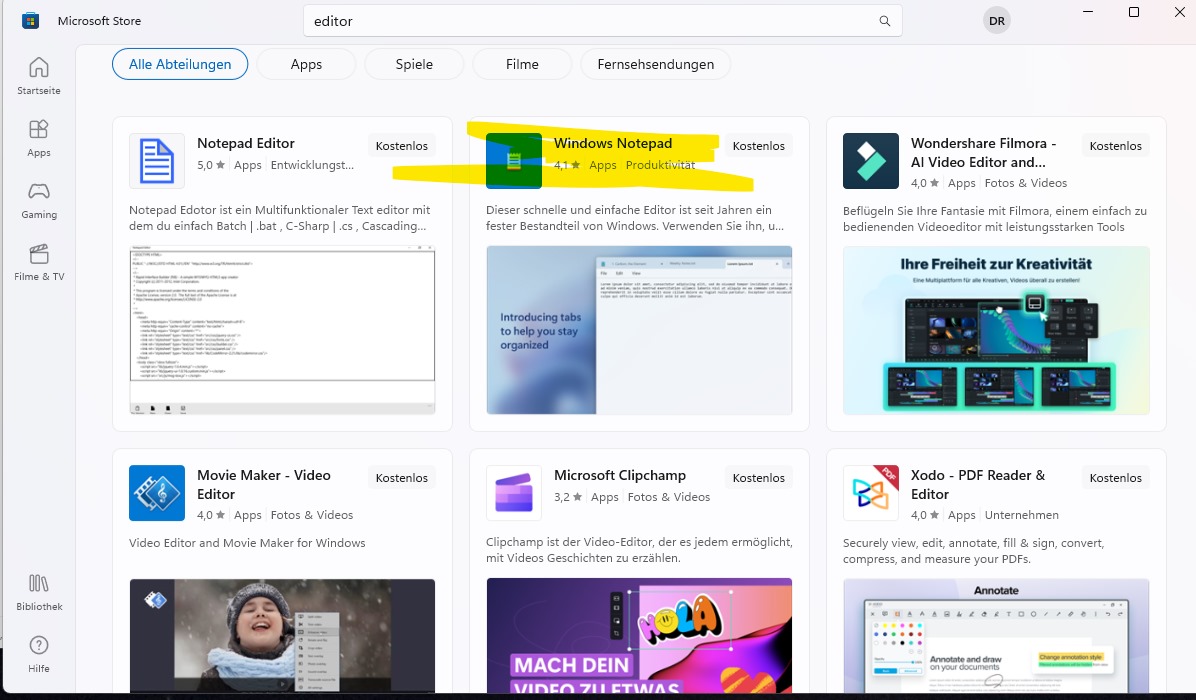This screenshot has height=700, width=1196.
Task: Click the Microsoft Store logo icon
Action: click(x=31, y=21)
